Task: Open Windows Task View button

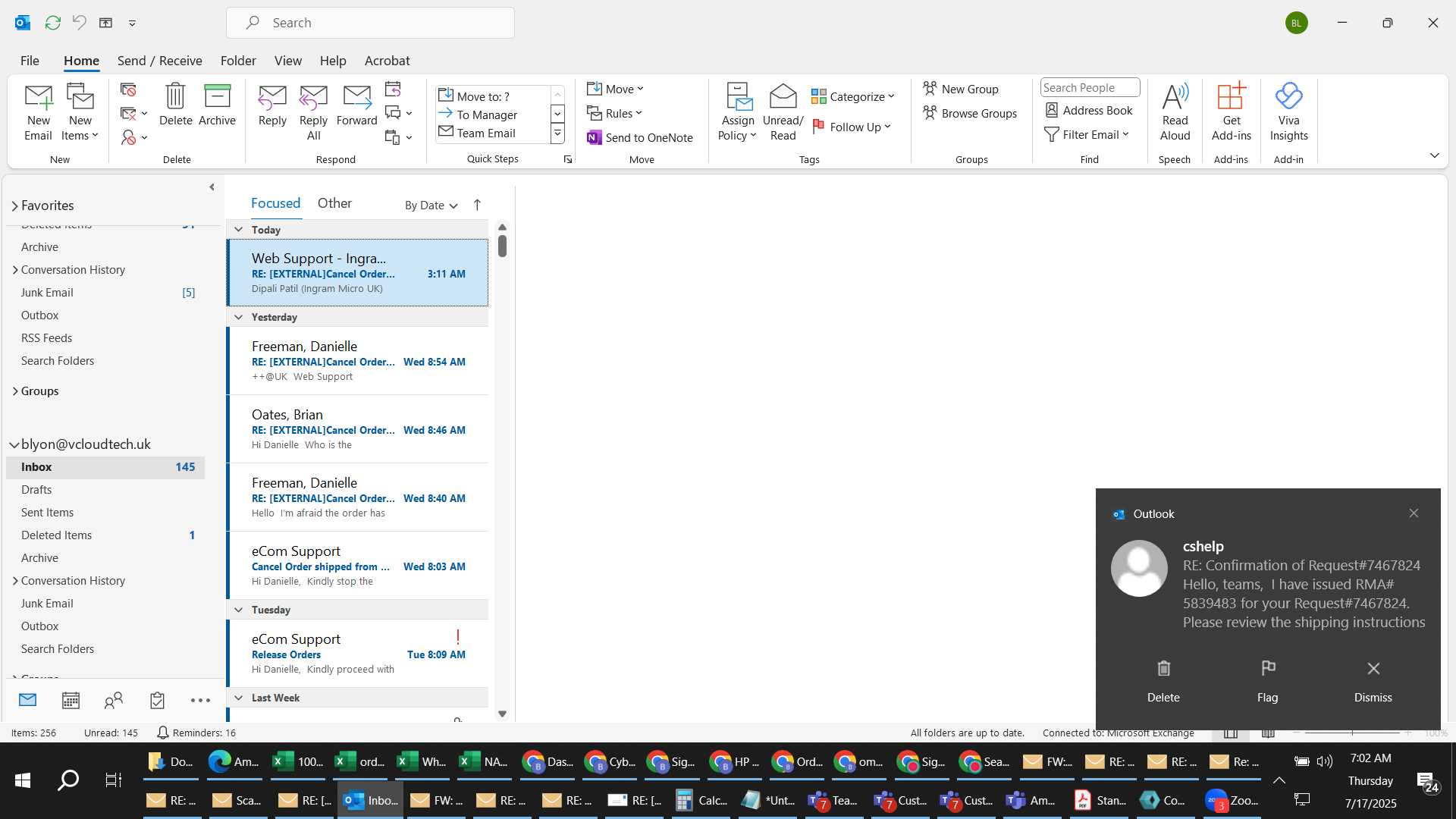Action: (x=114, y=780)
